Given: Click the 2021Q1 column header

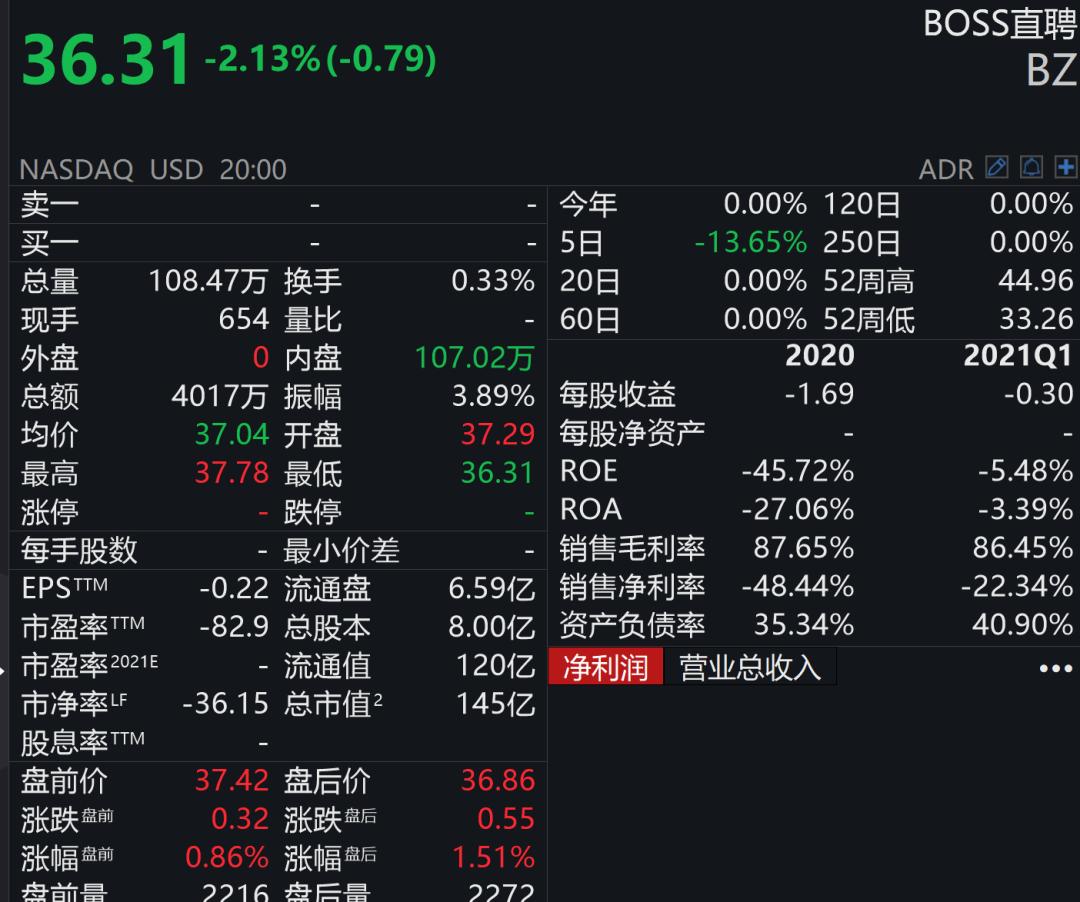Looking at the screenshot, I should pos(1018,356).
